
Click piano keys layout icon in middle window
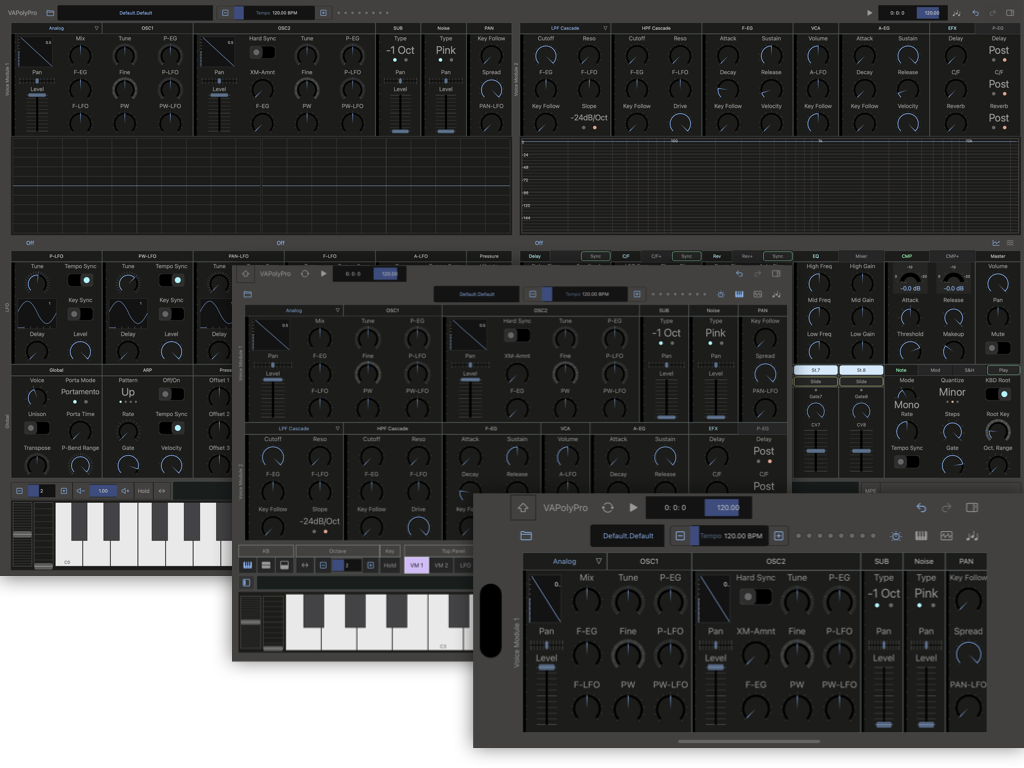(248, 565)
